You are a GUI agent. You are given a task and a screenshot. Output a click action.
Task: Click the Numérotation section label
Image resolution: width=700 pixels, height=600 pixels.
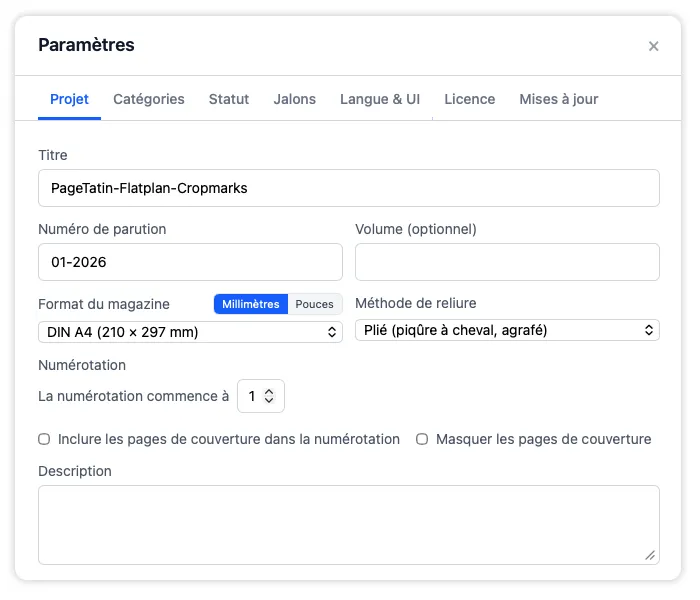tap(82, 365)
